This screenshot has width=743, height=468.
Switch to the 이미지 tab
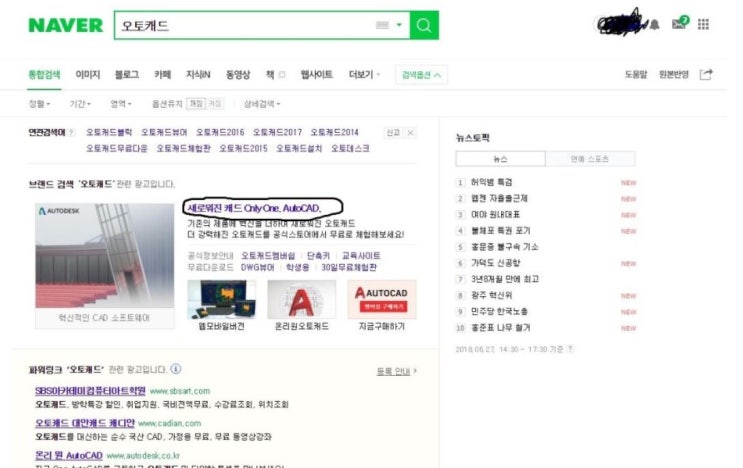tap(88, 75)
